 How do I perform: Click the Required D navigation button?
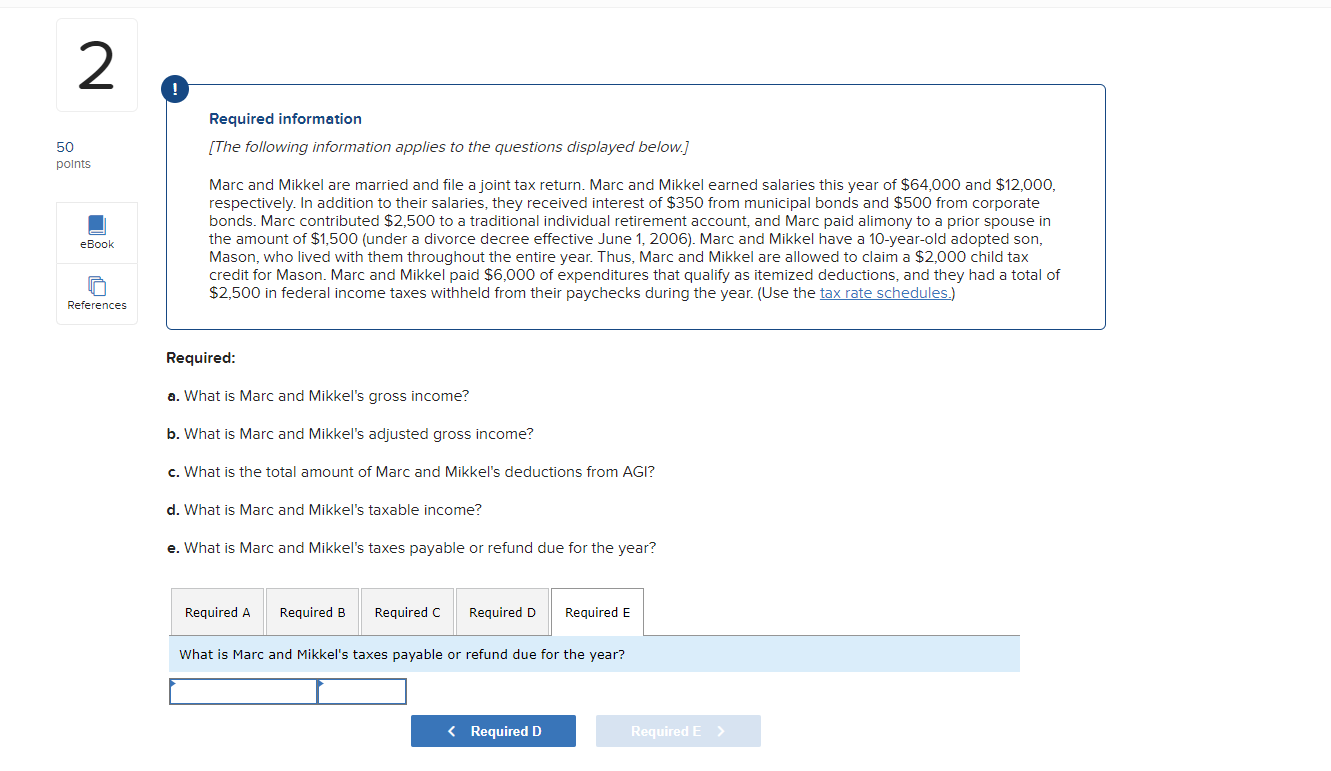(493, 730)
